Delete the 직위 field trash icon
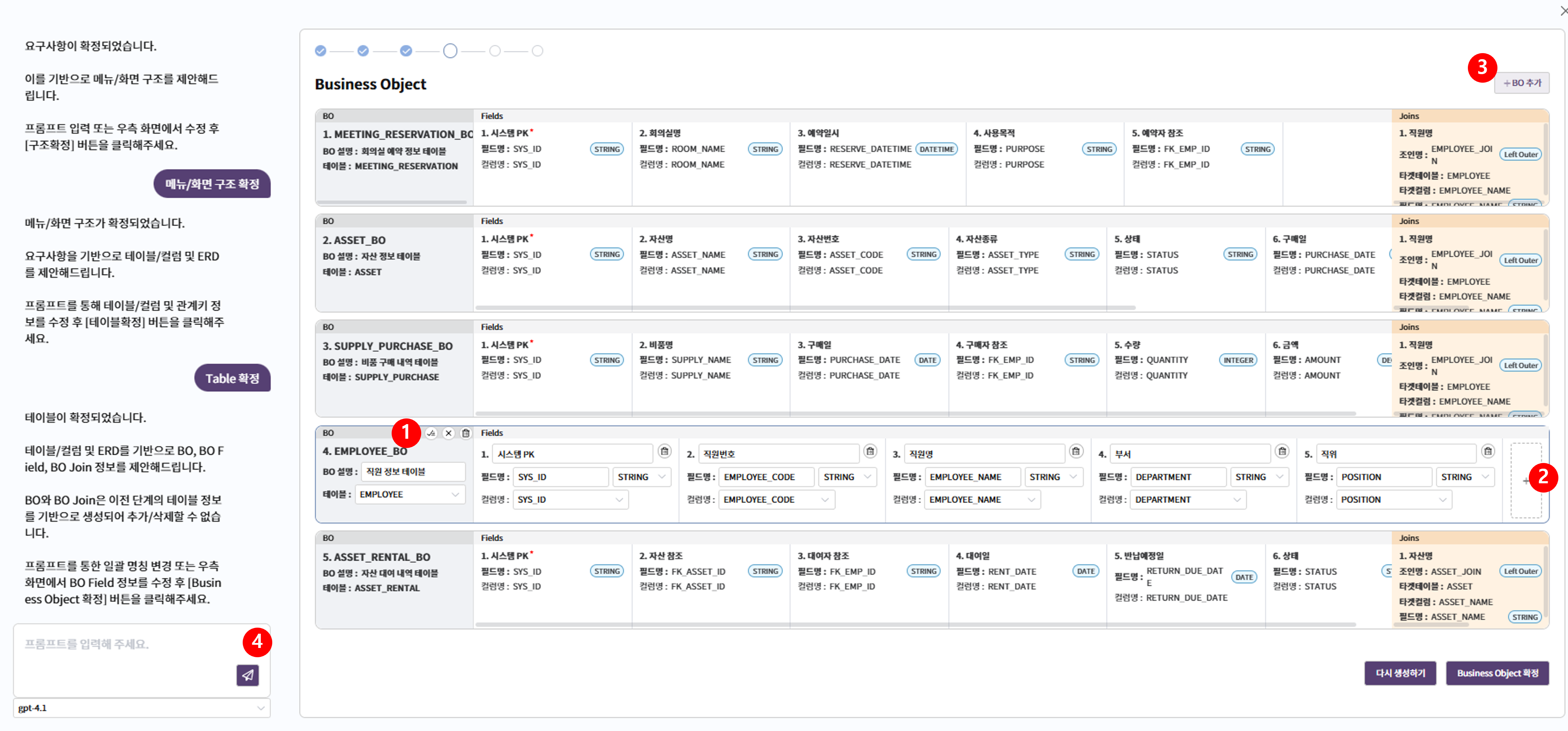The image size is (1568, 731). click(x=1488, y=452)
